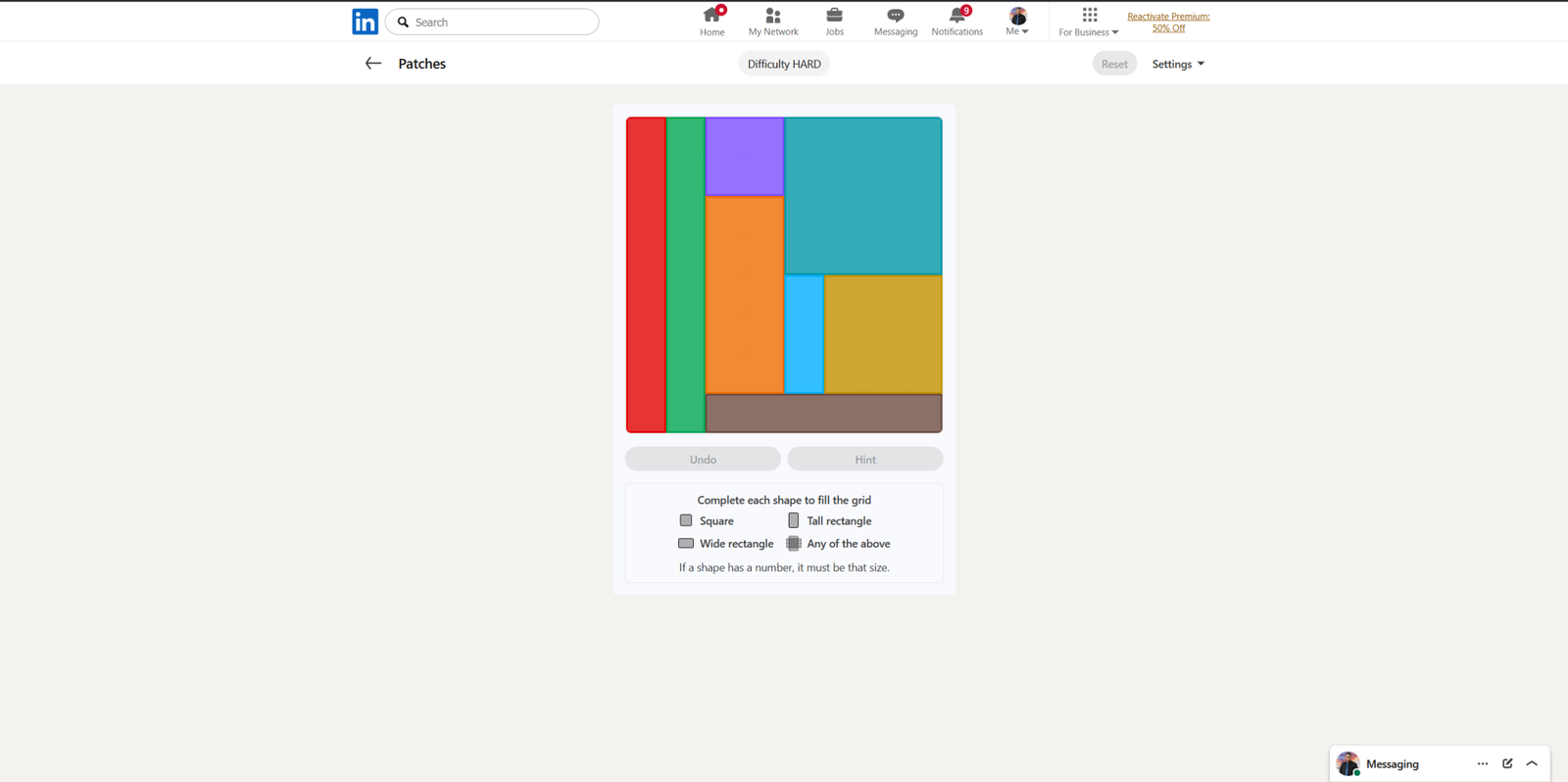This screenshot has height=782, width=1568.
Task: Expand the Me profile dropdown
Action: click(x=1018, y=22)
